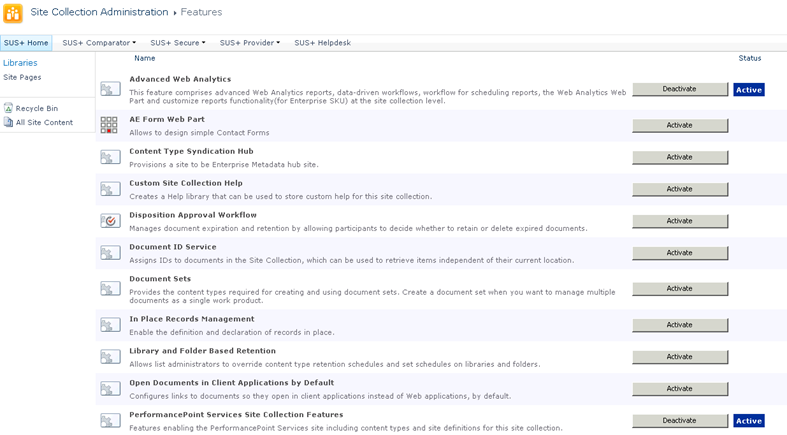
Task: Click the Document ID Service title
Action: (x=173, y=247)
